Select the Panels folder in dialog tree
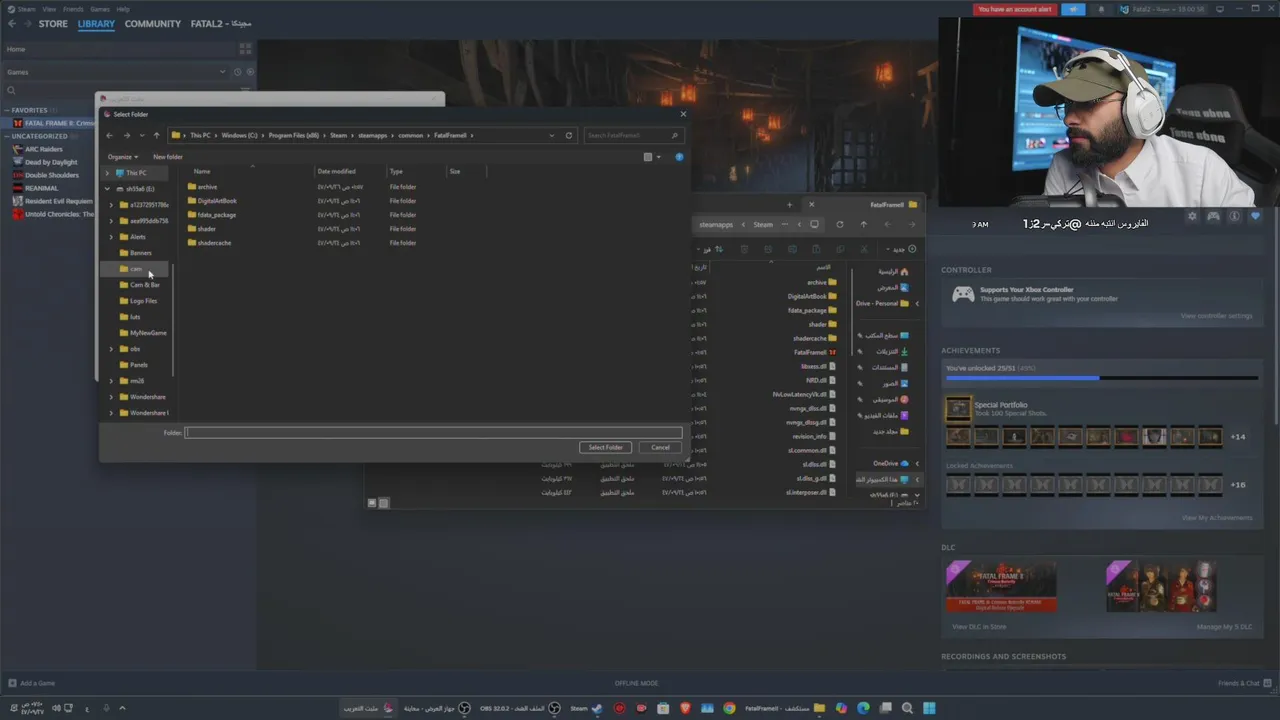Screen dimensions: 1280x720 tap(134, 365)
